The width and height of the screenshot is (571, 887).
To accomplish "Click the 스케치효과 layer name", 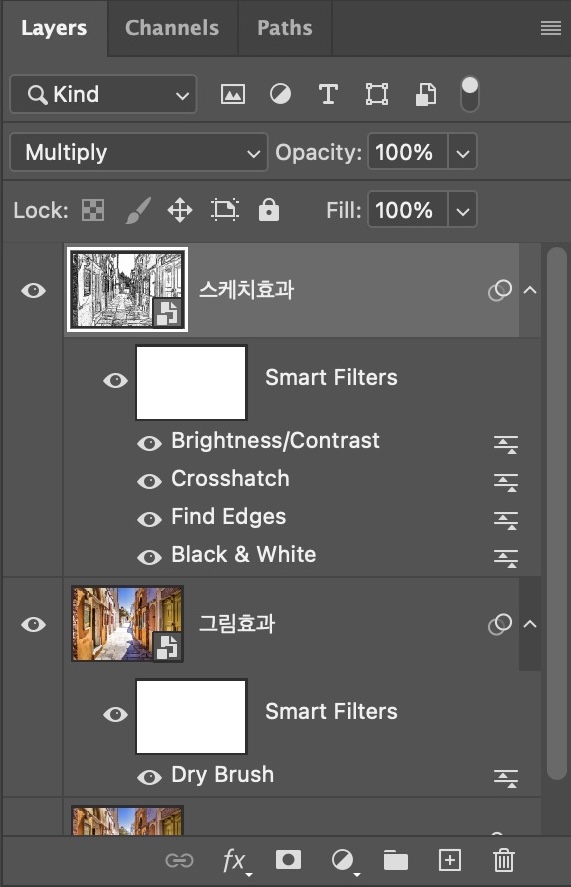I will tap(246, 290).
